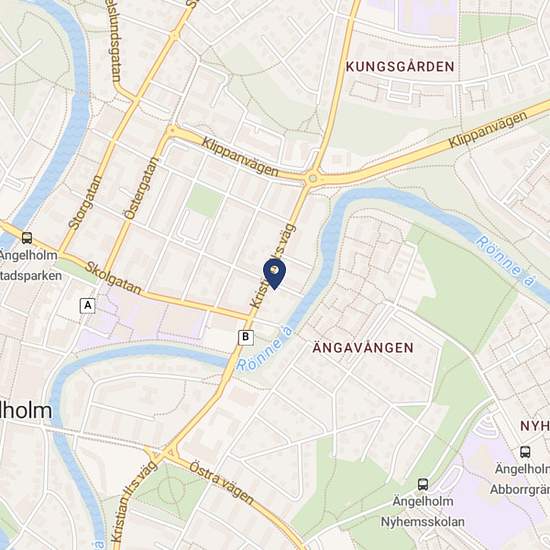
Task: Select the bus stop marker B
Action: coord(246,337)
